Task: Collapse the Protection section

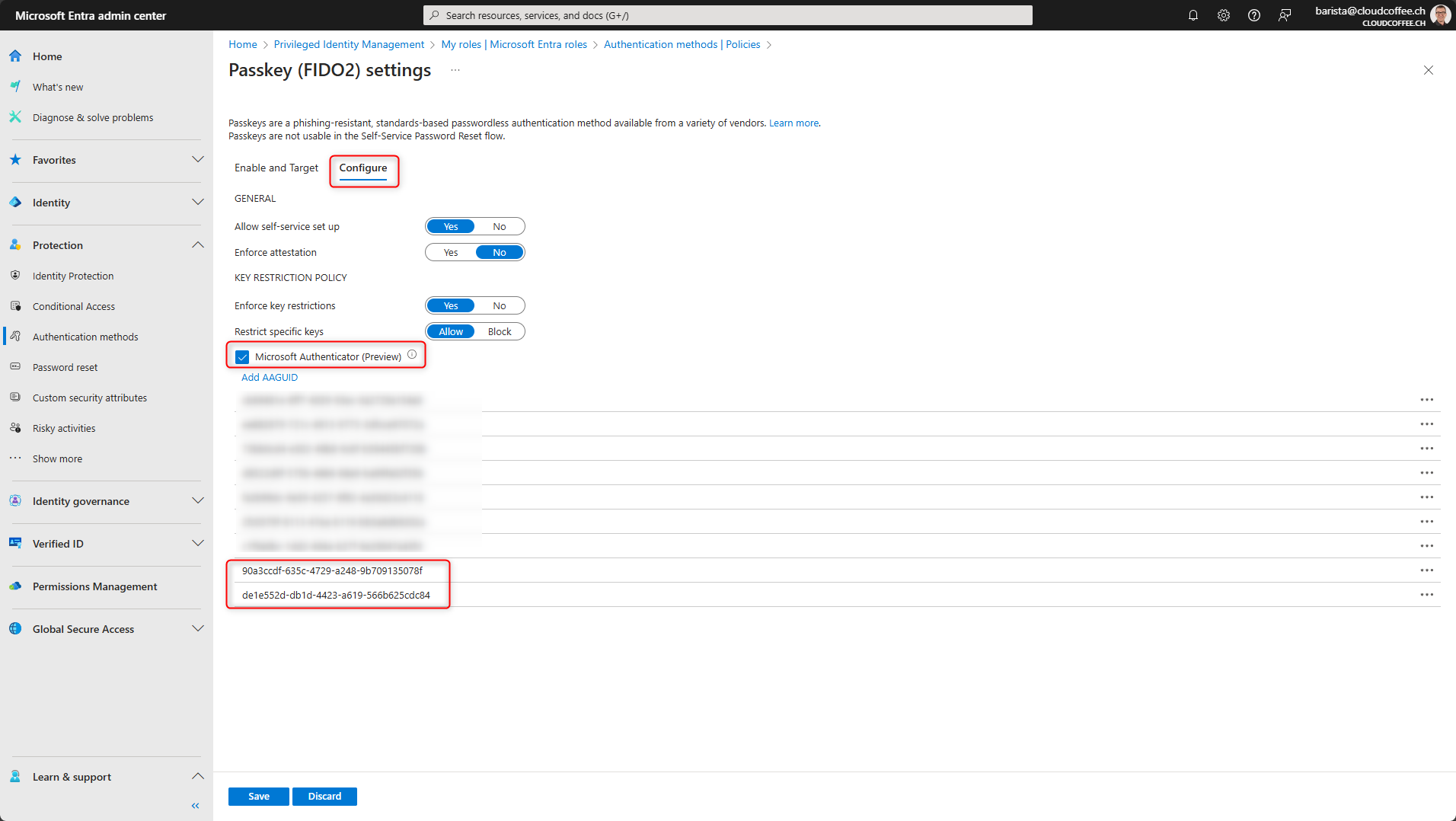Action: coord(198,245)
